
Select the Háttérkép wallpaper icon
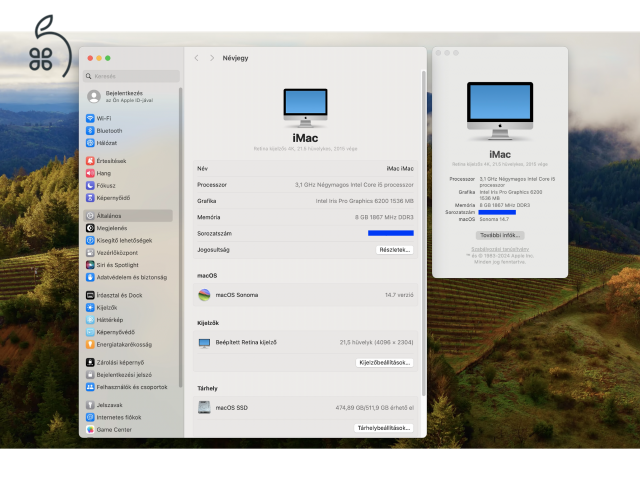(x=90, y=320)
